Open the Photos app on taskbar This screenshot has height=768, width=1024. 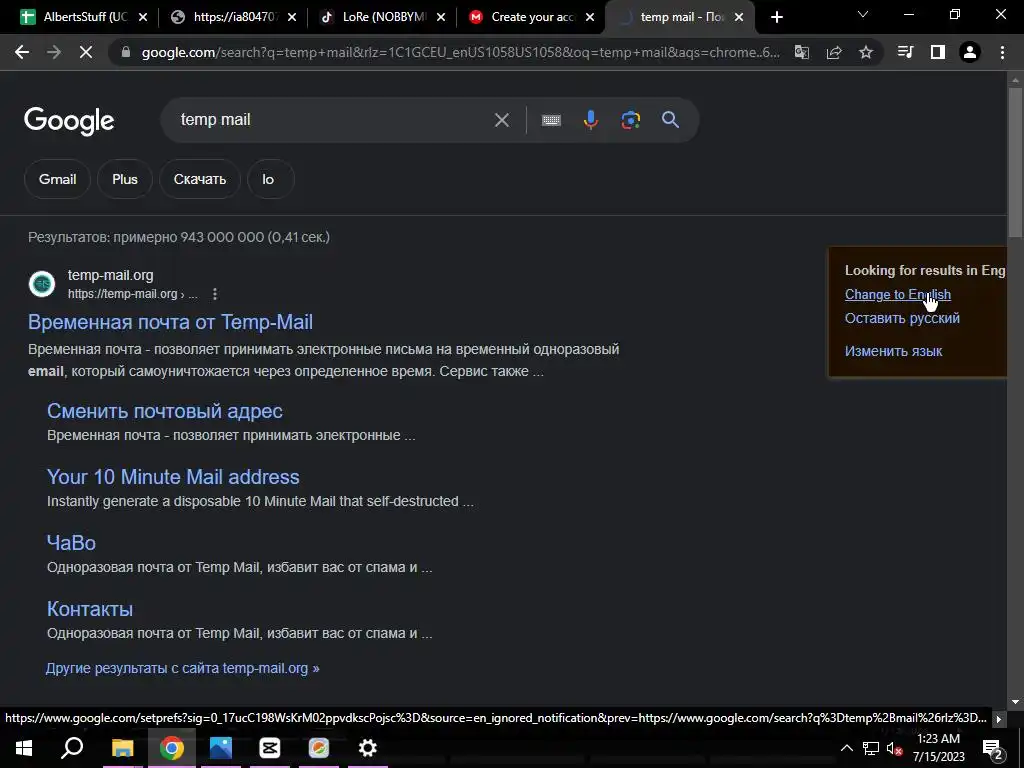coord(221,748)
